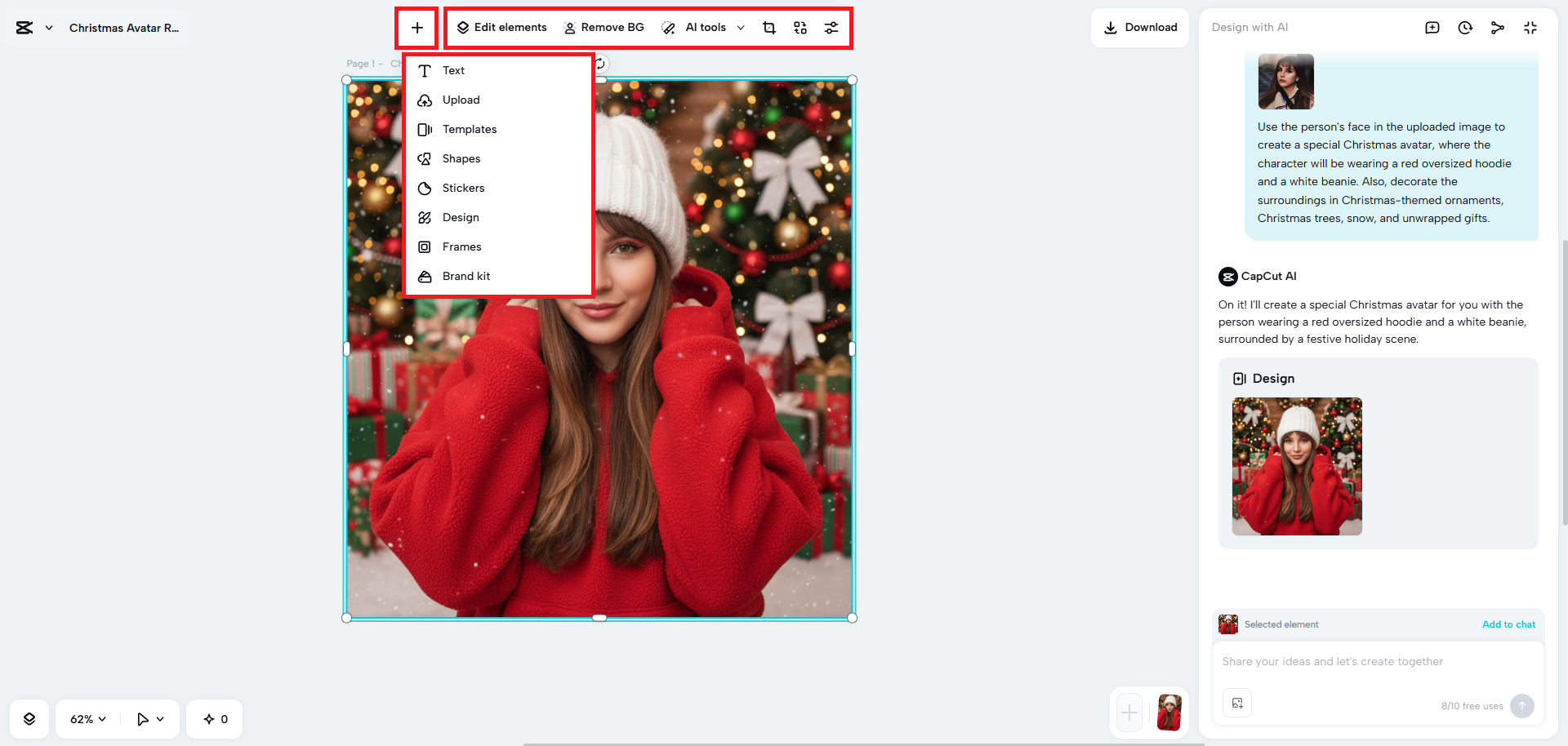This screenshot has height=746, width=1568.
Task: Choose Brand kit from the insert menu
Action: click(465, 276)
